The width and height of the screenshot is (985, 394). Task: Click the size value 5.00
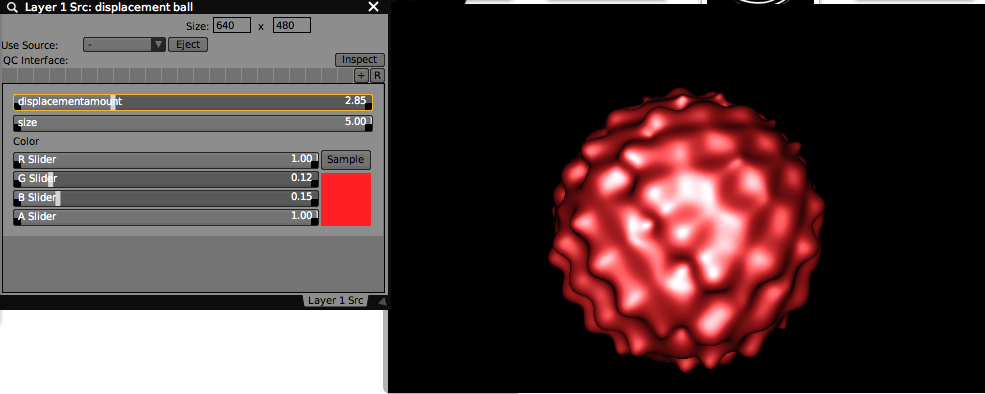click(x=355, y=122)
